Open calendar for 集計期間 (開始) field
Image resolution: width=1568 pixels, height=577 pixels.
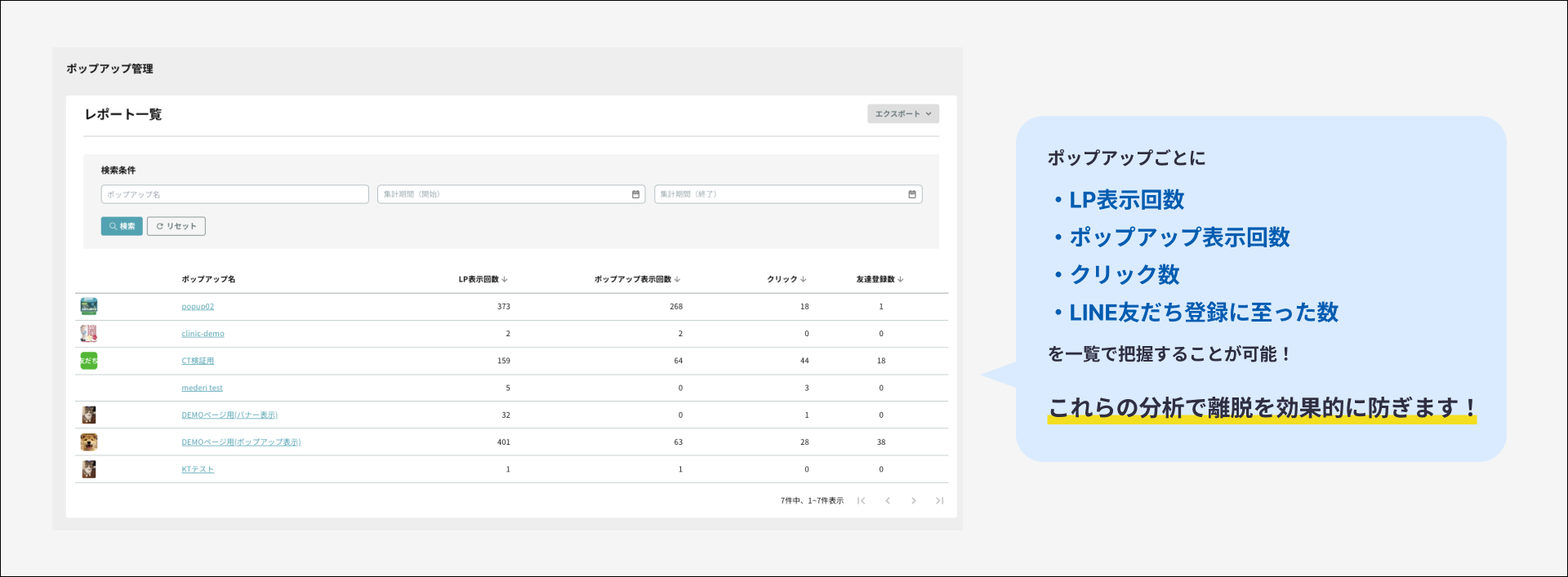point(635,194)
